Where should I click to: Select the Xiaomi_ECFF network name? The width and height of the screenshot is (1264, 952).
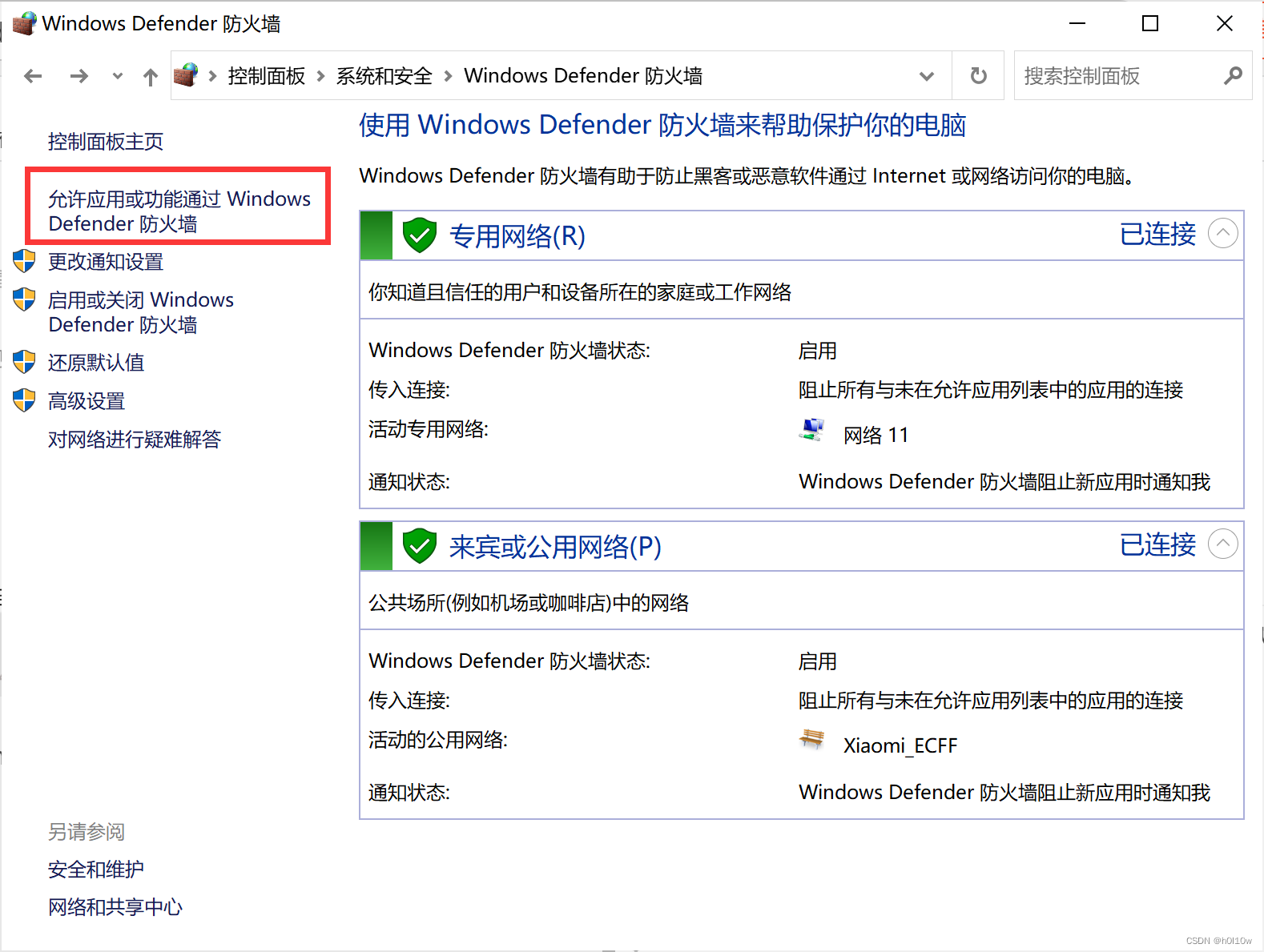tap(900, 746)
